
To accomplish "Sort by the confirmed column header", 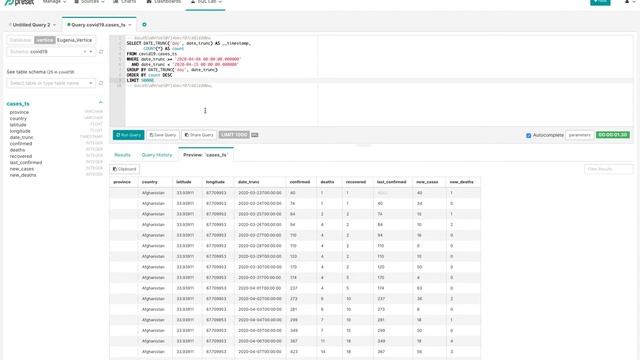I will click(300, 182).
